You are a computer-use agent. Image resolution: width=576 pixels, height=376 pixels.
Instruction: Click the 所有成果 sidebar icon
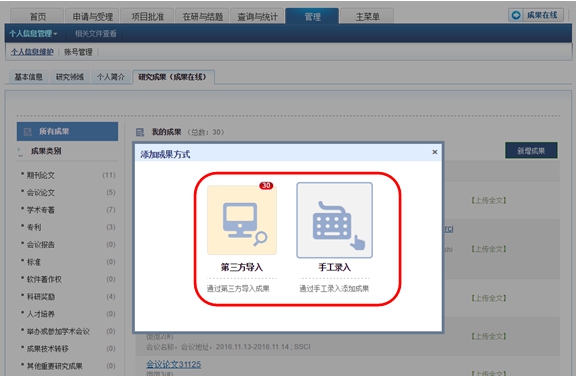point(28,131)
